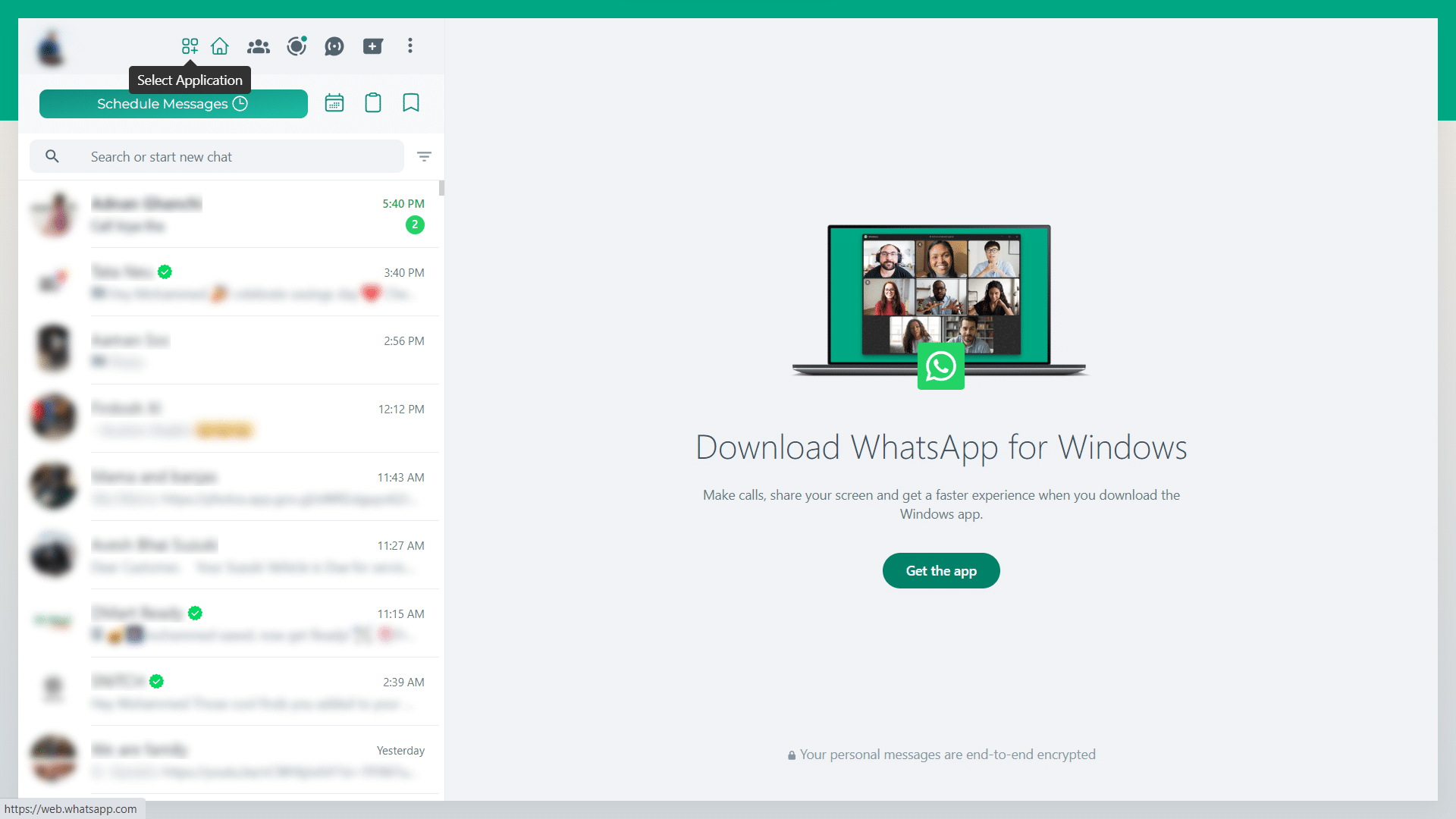Open the chat from 5:40 PM
Image resolution: width=1456 pixels, height=819 pixels.
click(229, 214)
